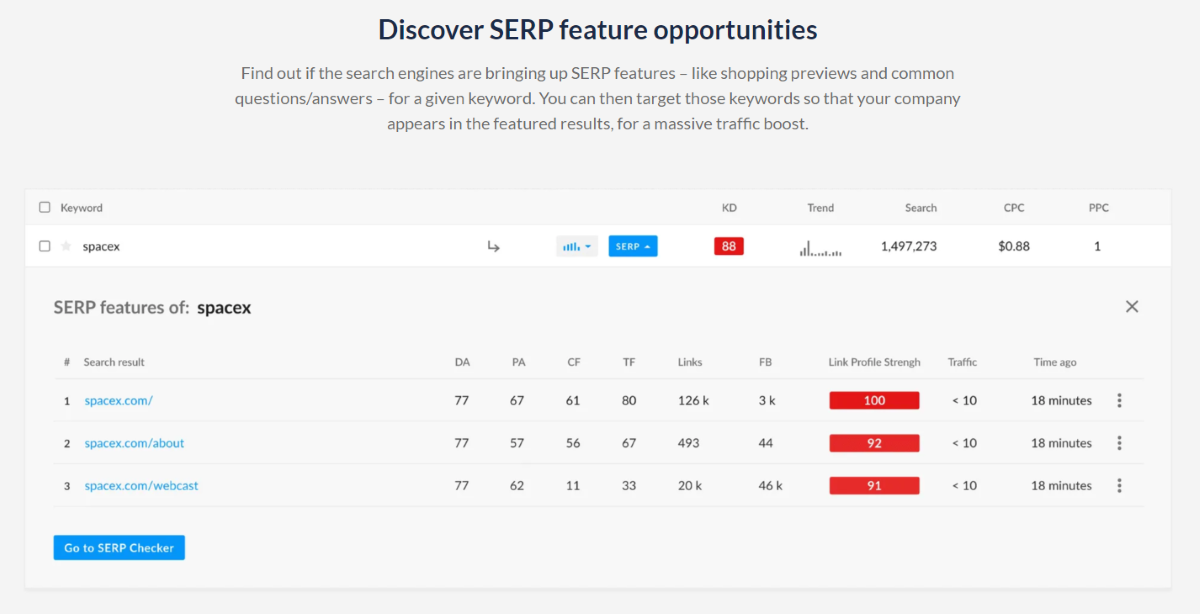This screenshot has height=614, width=1200.
Task: Check the spacex keyword checkbox
Action: click(x=44, y=246)
